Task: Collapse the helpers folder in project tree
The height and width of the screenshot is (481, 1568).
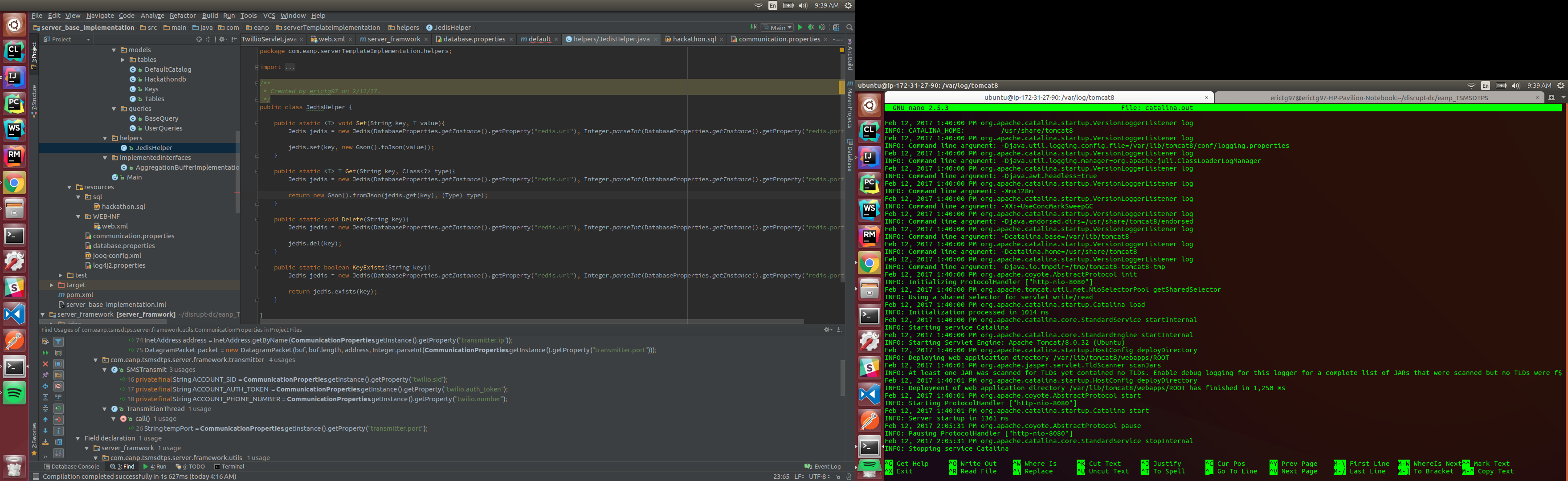Action: (x=105, y=138)
